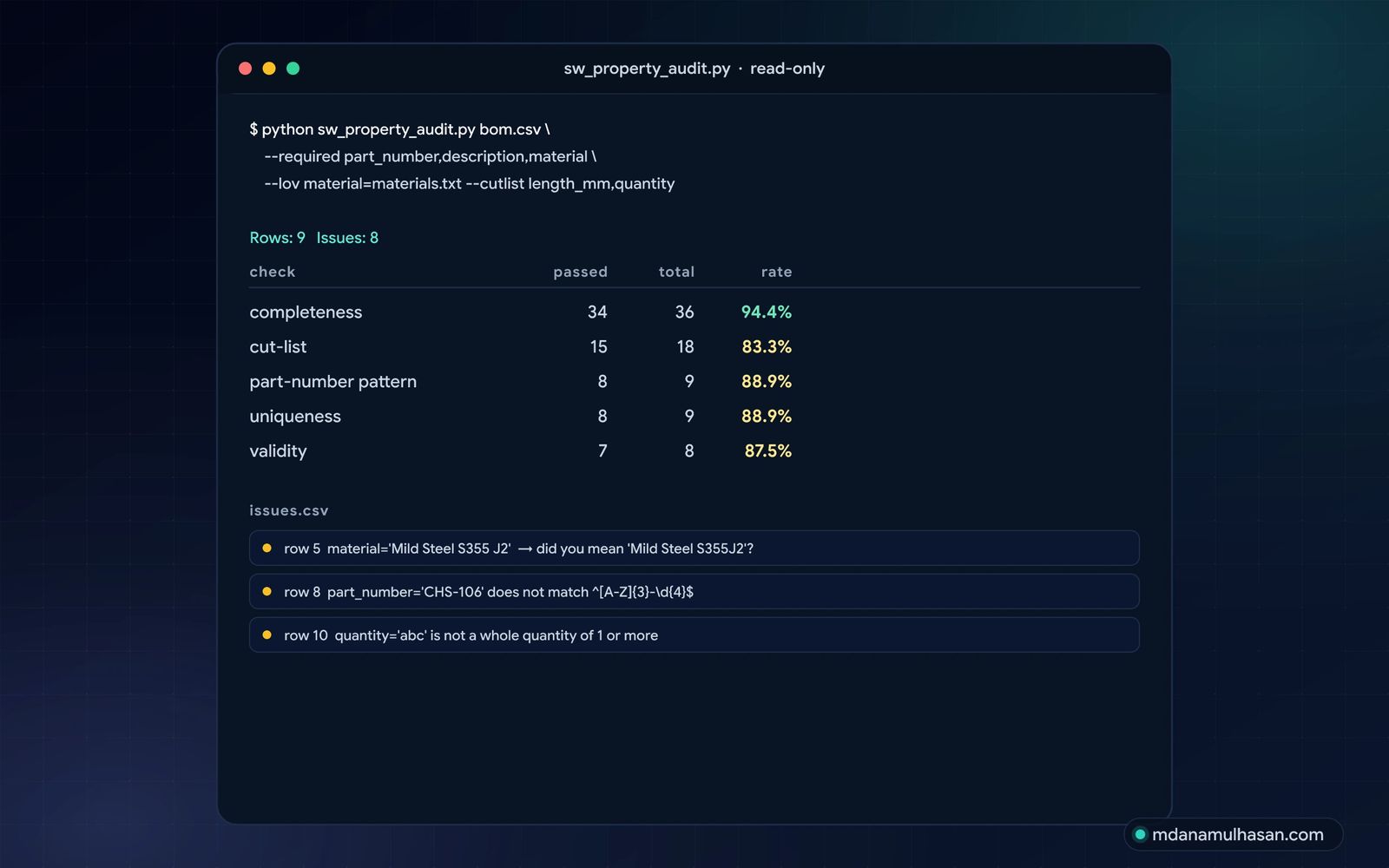Image resolution: width=1389 pixels, height=868 pixels.
Task: Click the 83.3% cut-list rate value
Action: [x=767, y=346]
